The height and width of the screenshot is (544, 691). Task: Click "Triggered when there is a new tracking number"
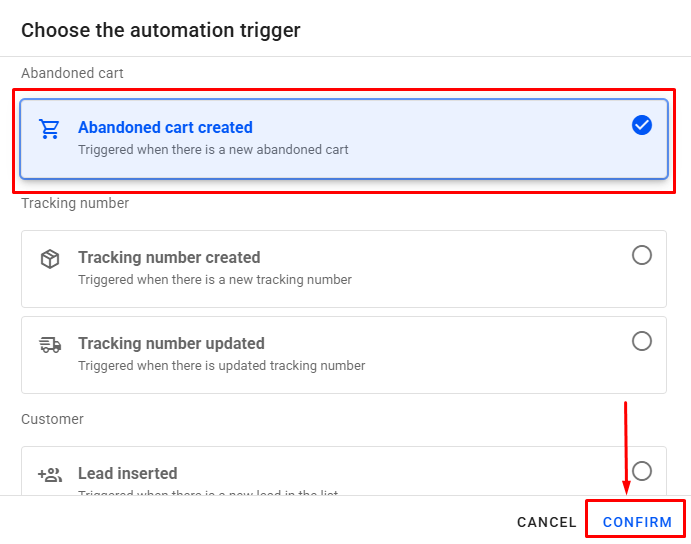click(x=215, y=280)
